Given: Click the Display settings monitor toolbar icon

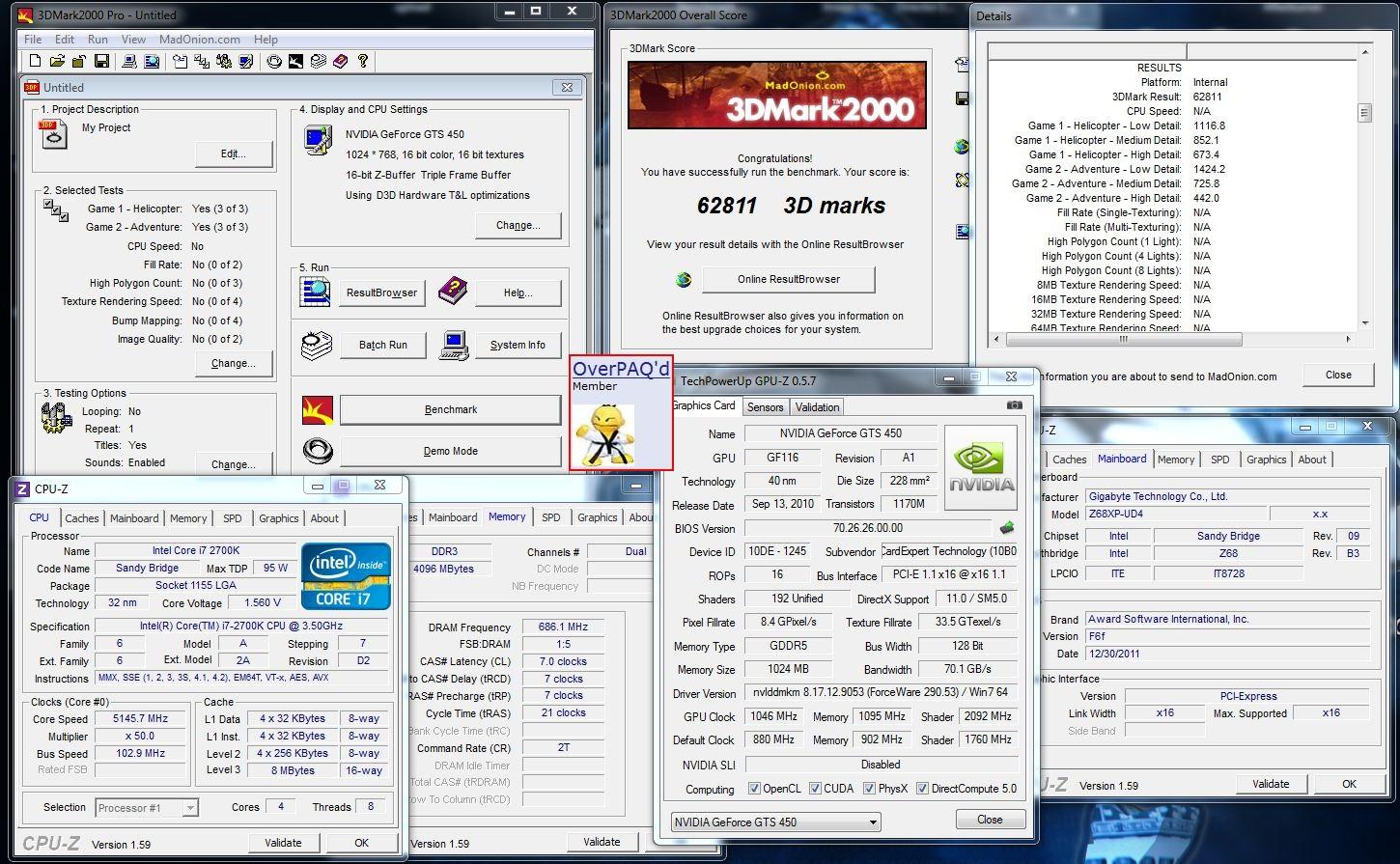Looking at the screenshot, I should click(246, 61).
